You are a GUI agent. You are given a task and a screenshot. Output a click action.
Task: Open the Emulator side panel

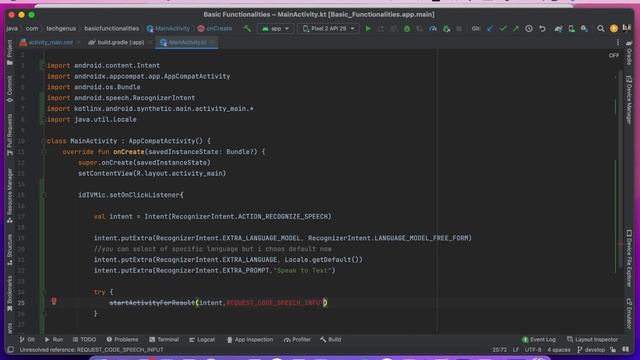629,313
